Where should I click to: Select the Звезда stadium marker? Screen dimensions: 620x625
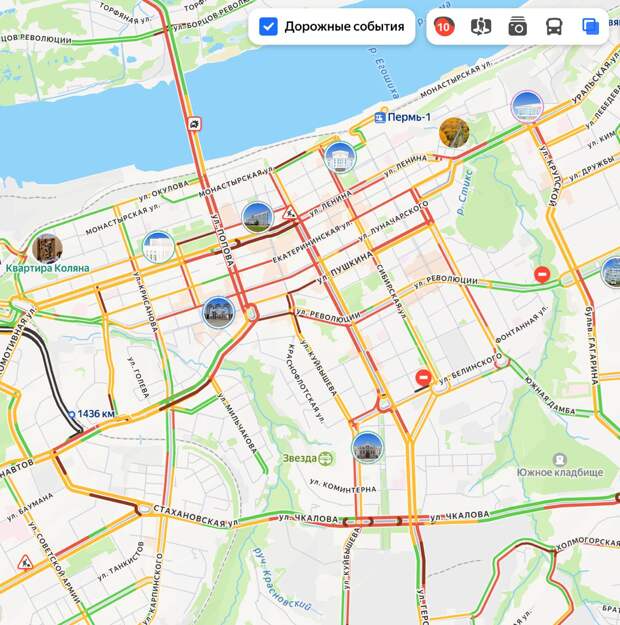tap(308, 458)
